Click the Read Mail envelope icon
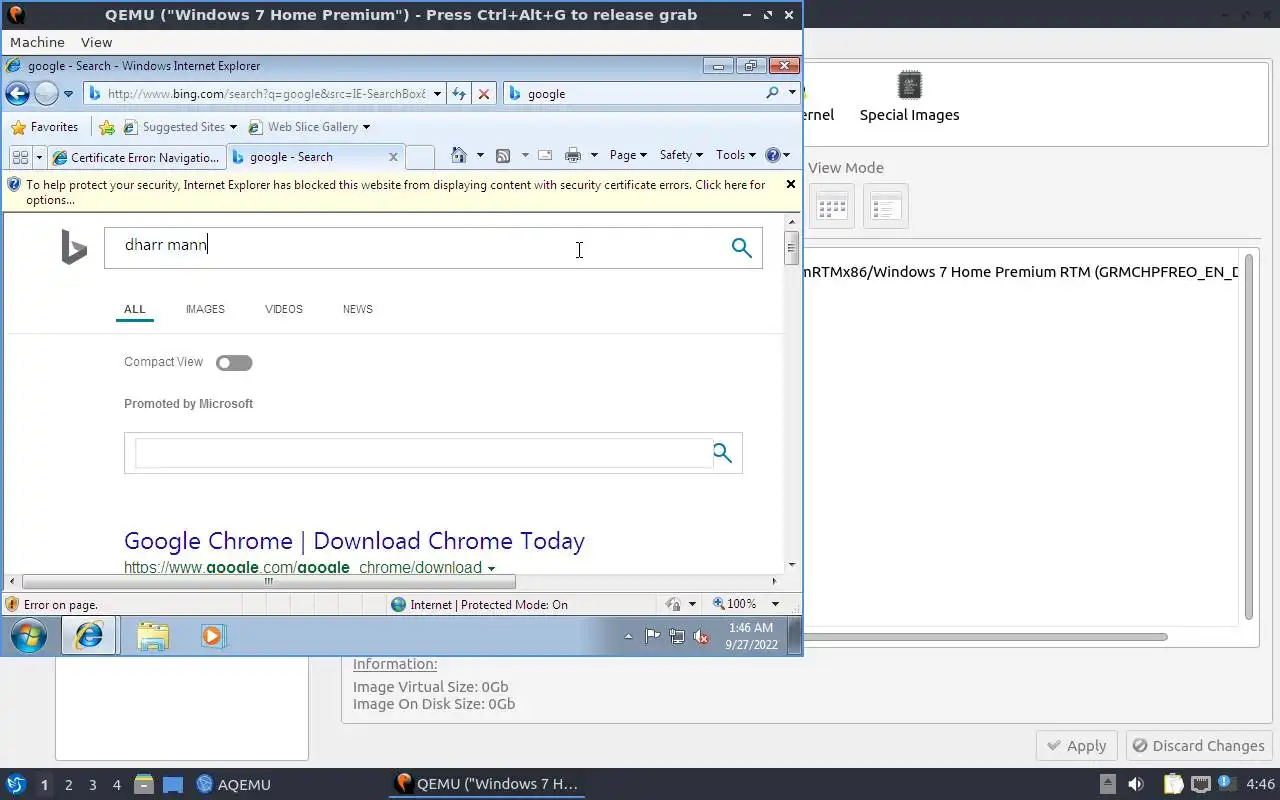This screenshot has height=800, width=1280. tap(545, 155)
